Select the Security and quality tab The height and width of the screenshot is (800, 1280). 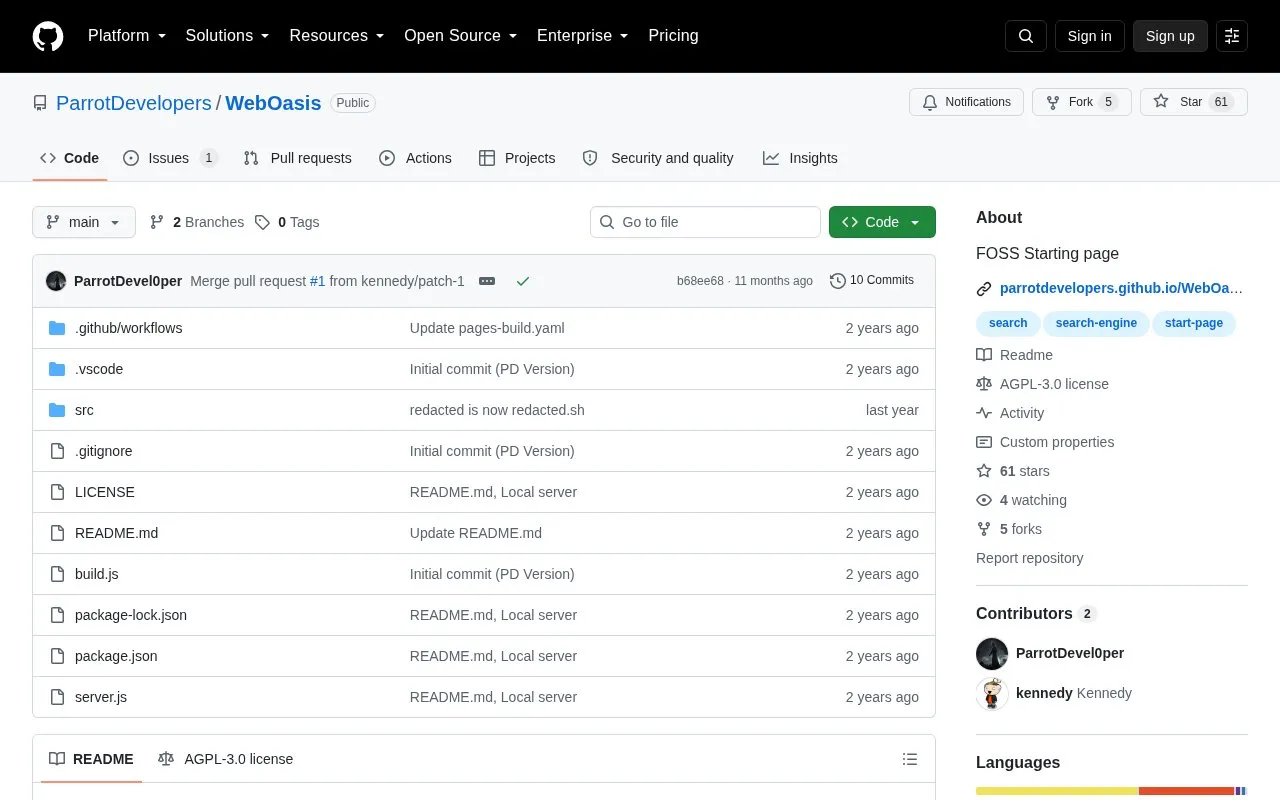pos(658,158)
